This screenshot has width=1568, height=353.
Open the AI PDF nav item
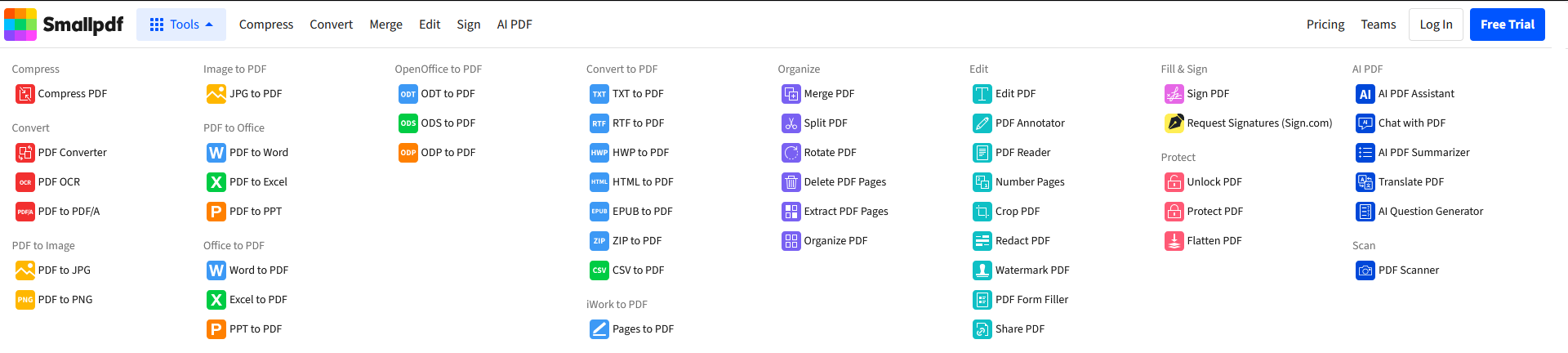click(x=514, y=25)
